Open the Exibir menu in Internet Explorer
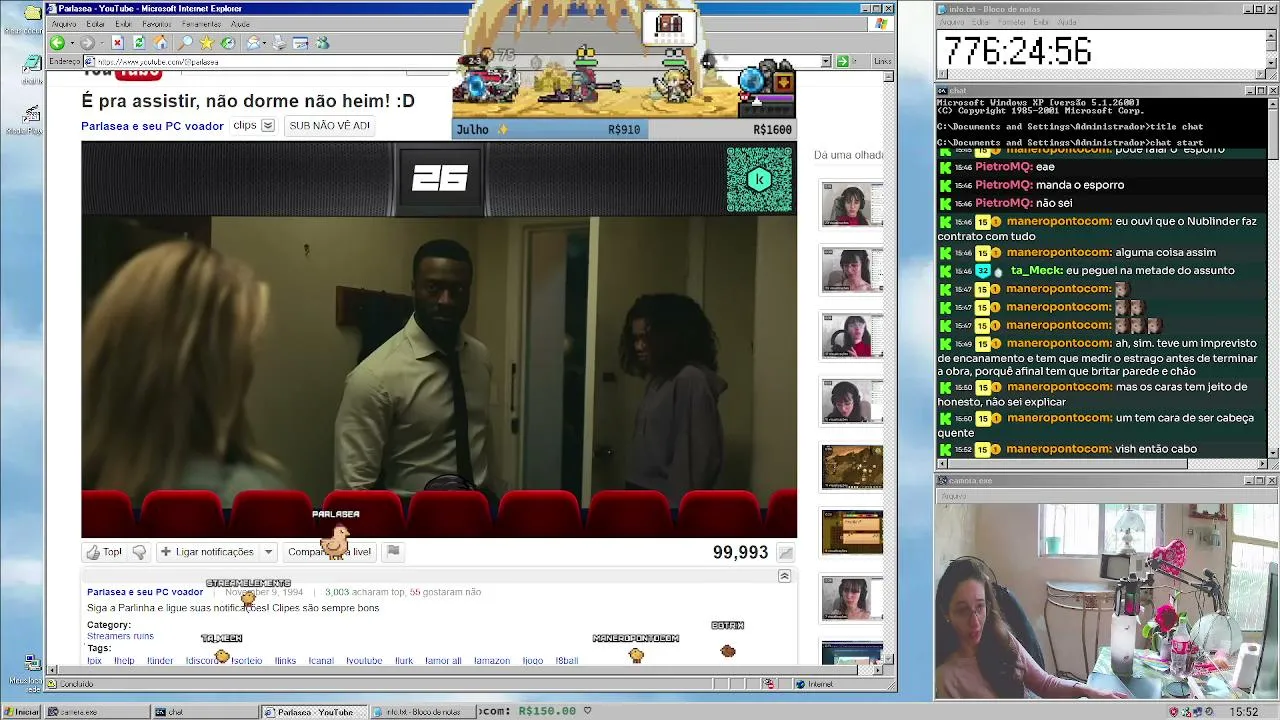Image resolution: width=1280 pixels, height=720 pixels. [123, 24]
